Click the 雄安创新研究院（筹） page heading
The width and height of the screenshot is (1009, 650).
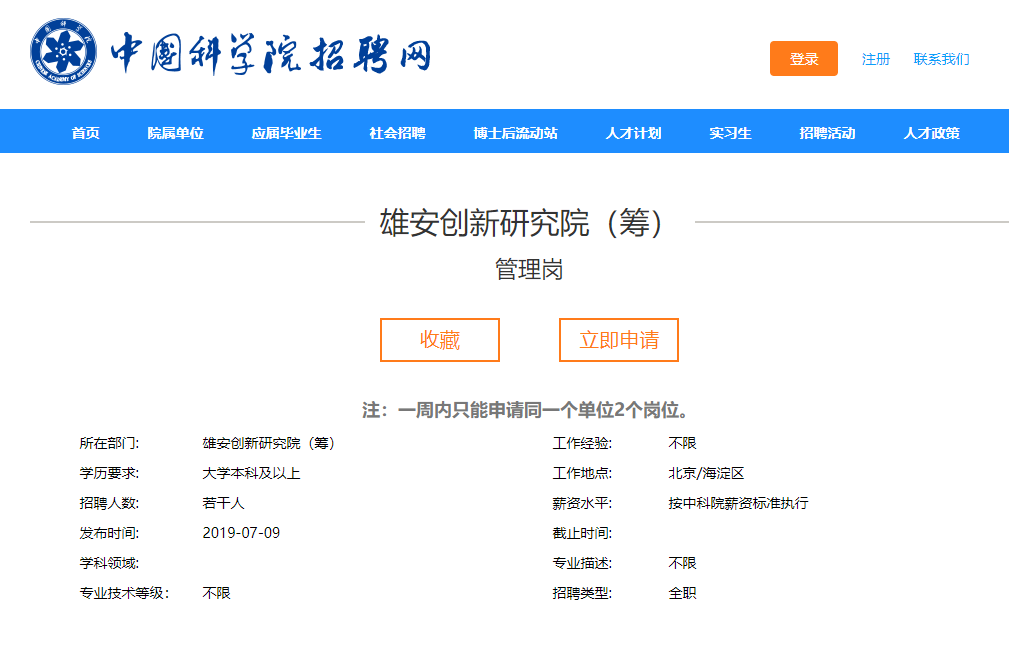[522, 223]
